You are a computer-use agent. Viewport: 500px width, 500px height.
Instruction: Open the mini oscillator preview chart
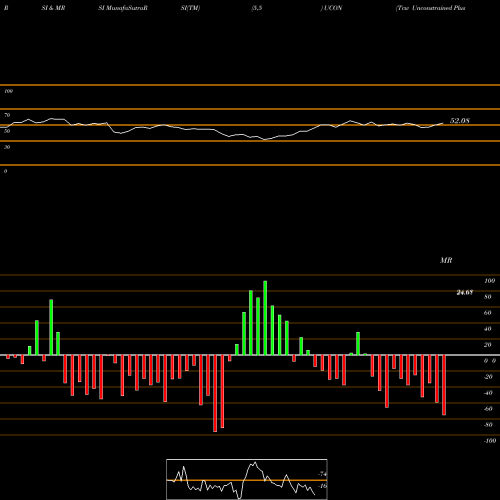pyautogui.click(x=247, y=479)
